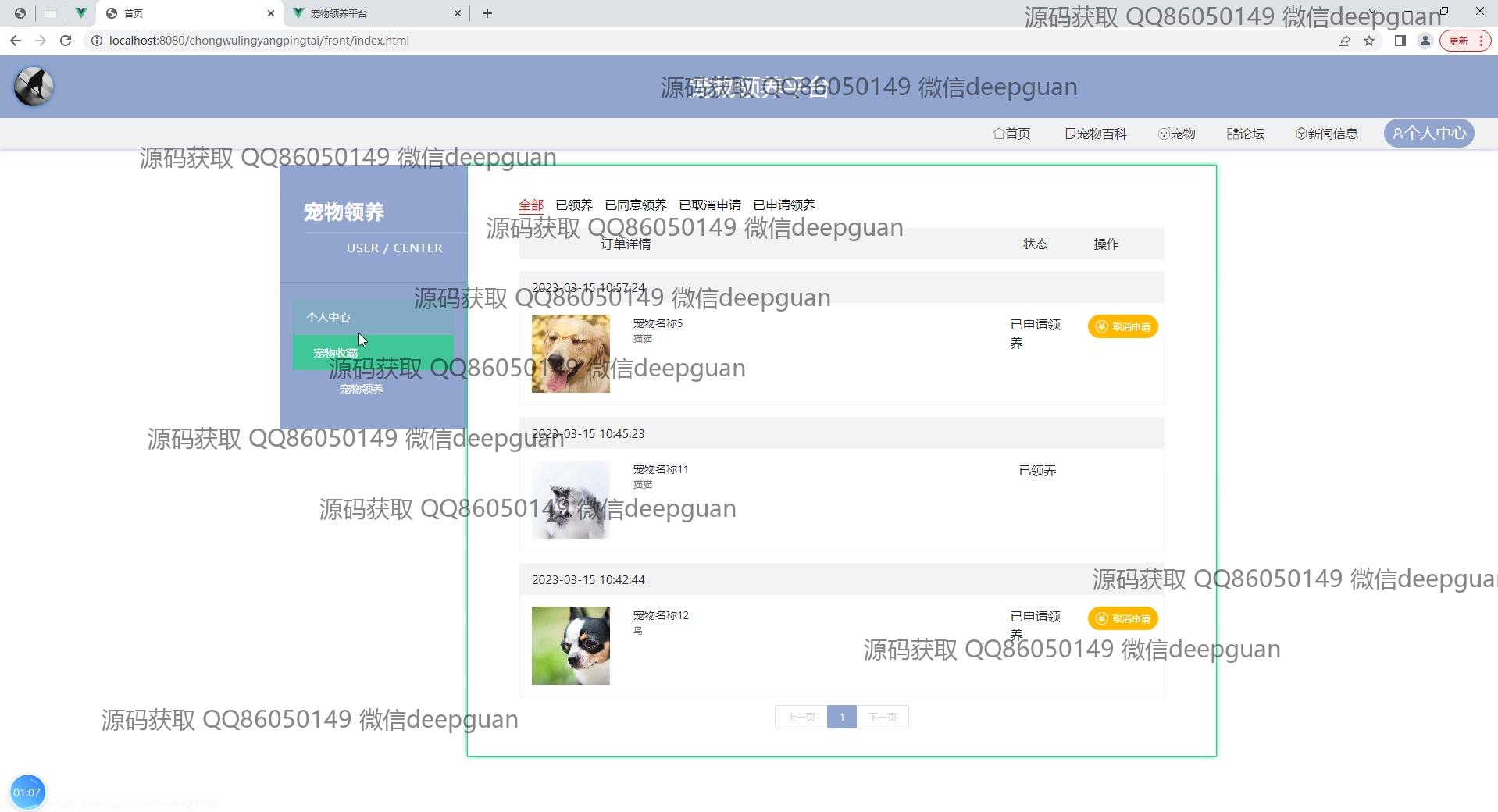Select the 已取消申请 filter tab
The width and height of the screenshot is (1498, 812).
[710, 205]
